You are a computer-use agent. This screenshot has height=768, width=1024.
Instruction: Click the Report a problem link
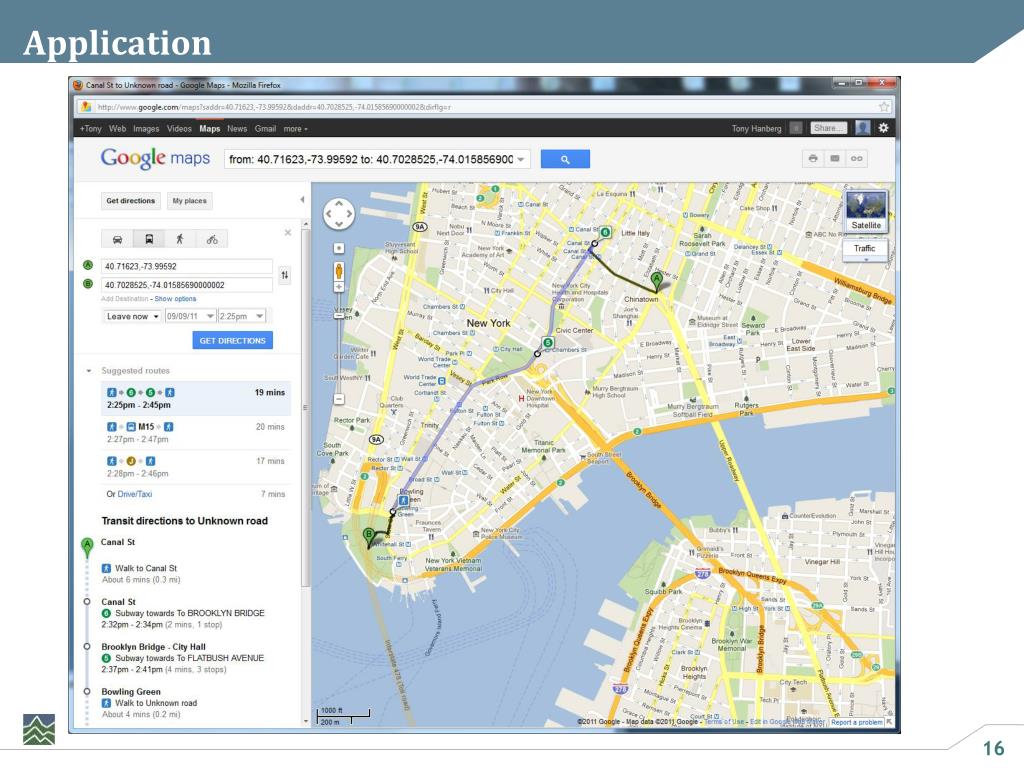pos(856,722)
